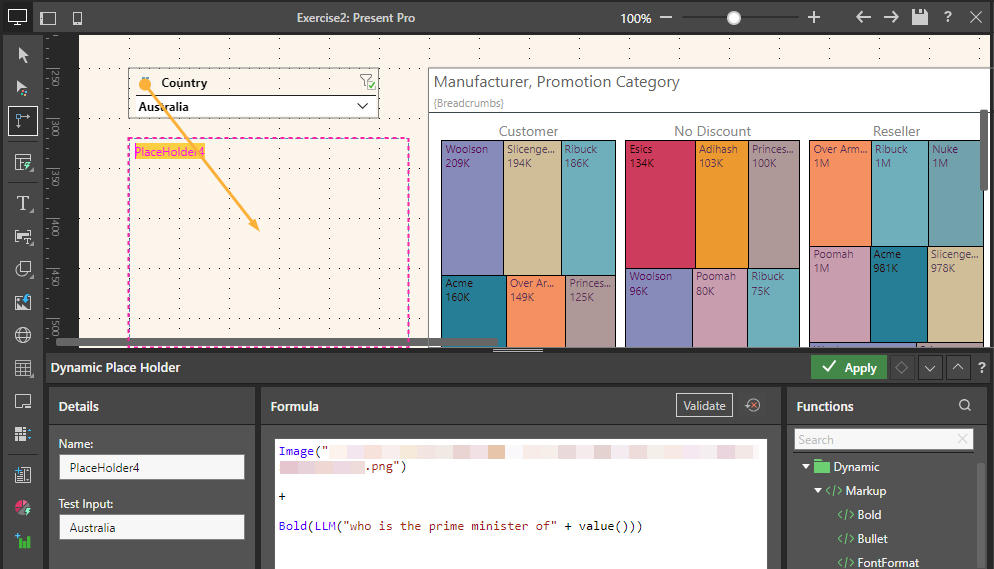Image resolution: width=994 pixels, height=569 pixels.
Task: Collapse the Markup functions node
Action: tap(818, 491)
